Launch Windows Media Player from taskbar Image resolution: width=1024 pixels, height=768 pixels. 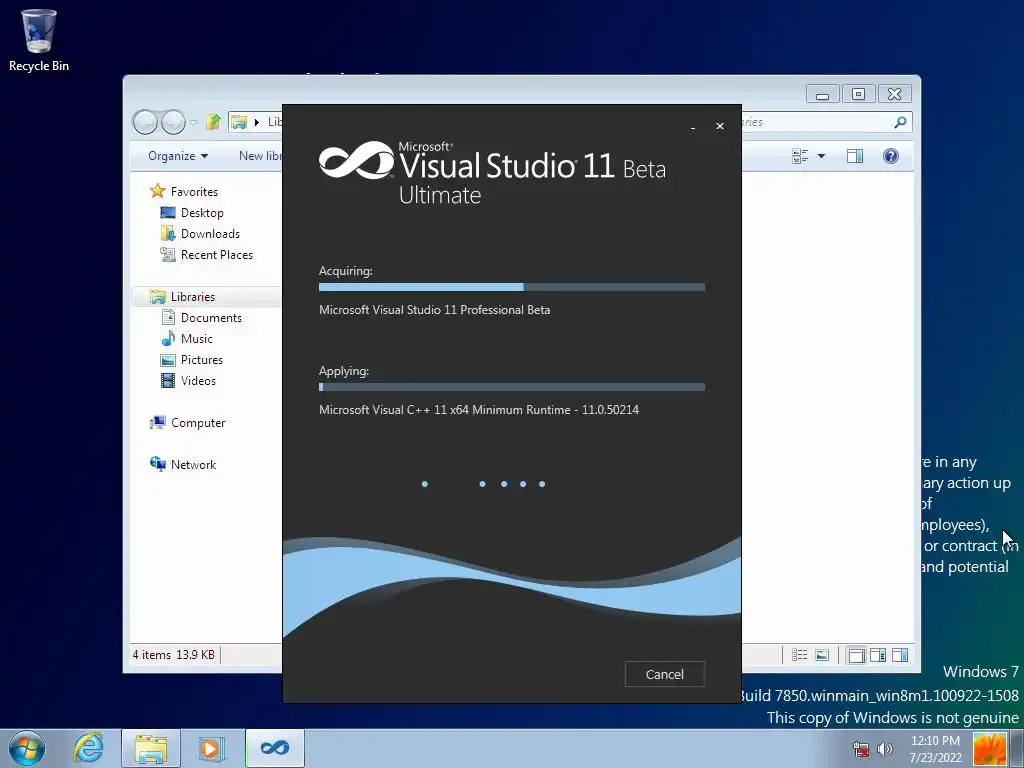pos(212,748)
